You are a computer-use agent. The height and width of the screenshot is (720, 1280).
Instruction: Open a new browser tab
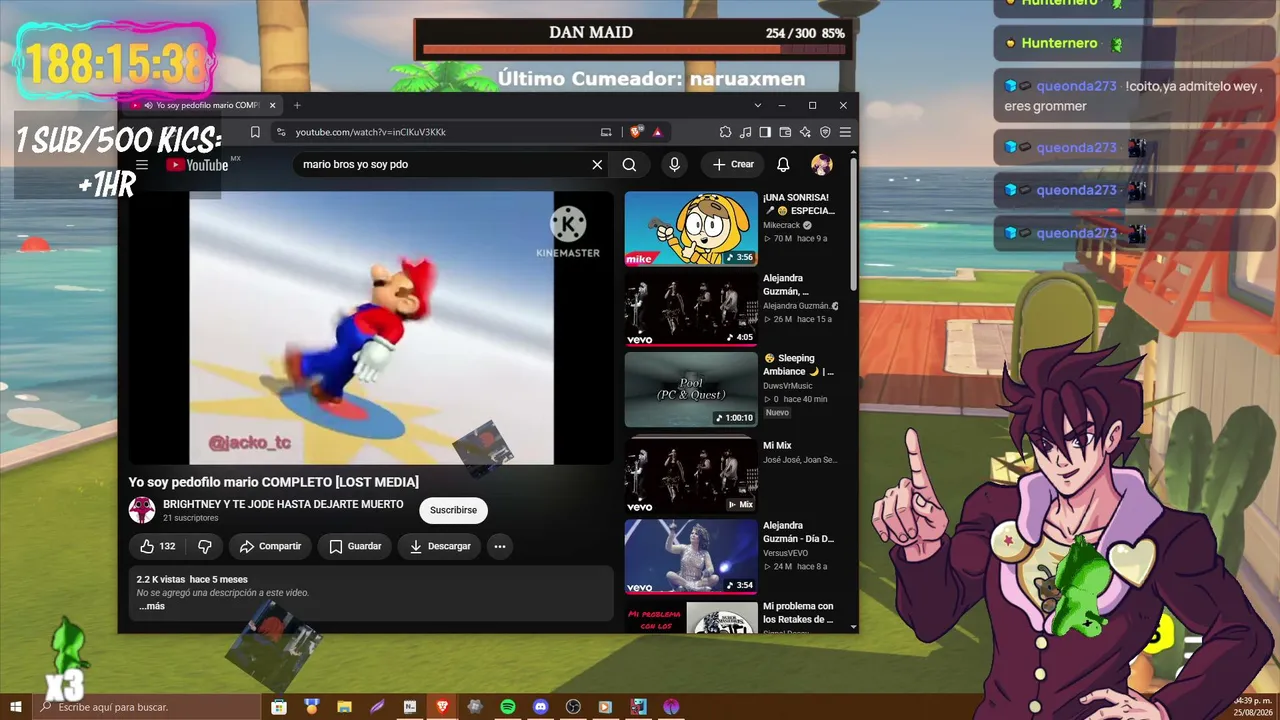[x=297, y=105]
